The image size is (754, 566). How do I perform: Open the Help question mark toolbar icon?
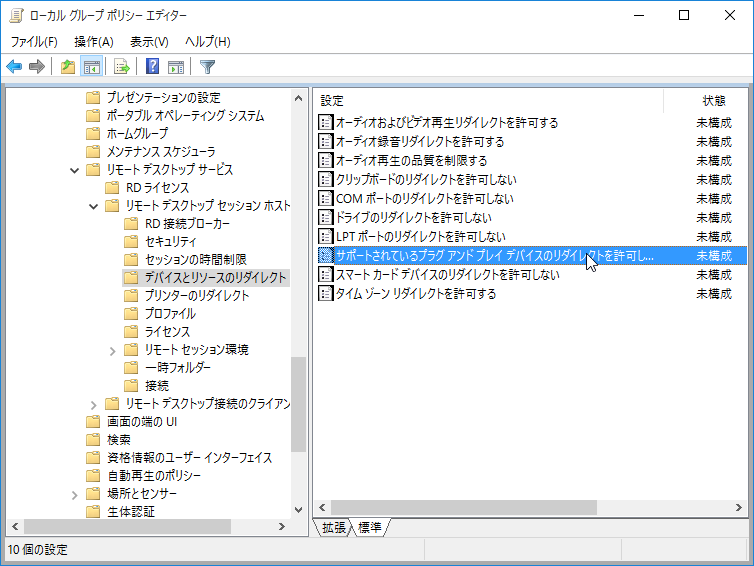pyautogui.click(x=152, y=66)
